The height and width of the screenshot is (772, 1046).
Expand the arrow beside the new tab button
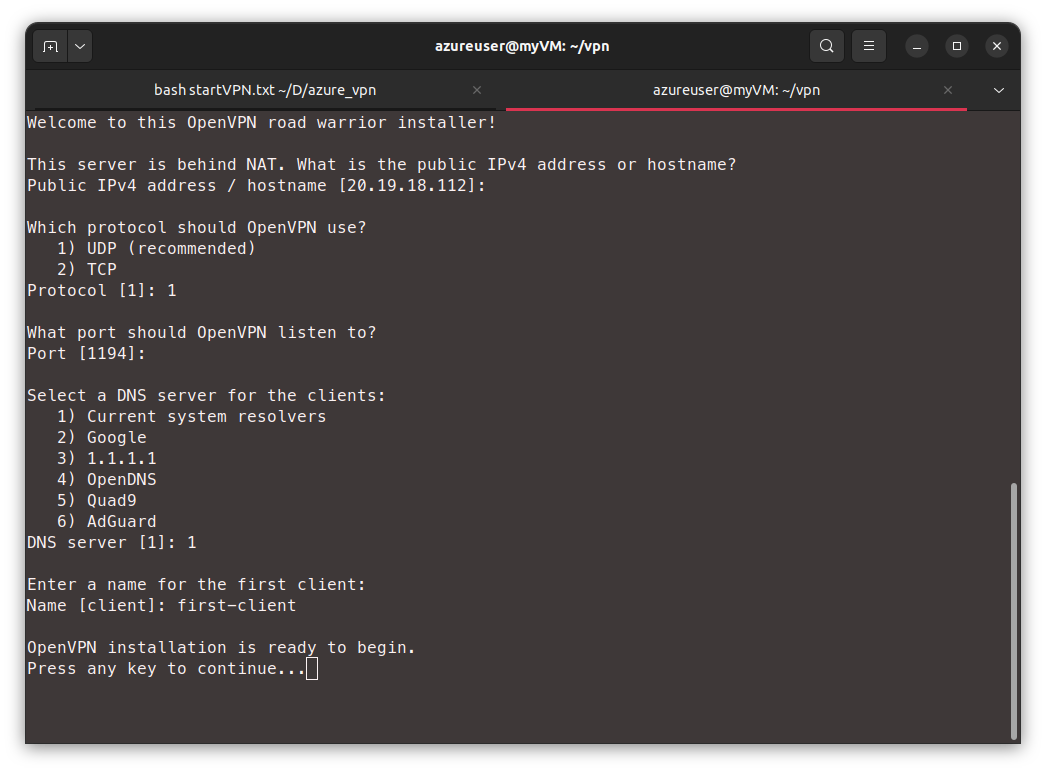coord(80,46)
